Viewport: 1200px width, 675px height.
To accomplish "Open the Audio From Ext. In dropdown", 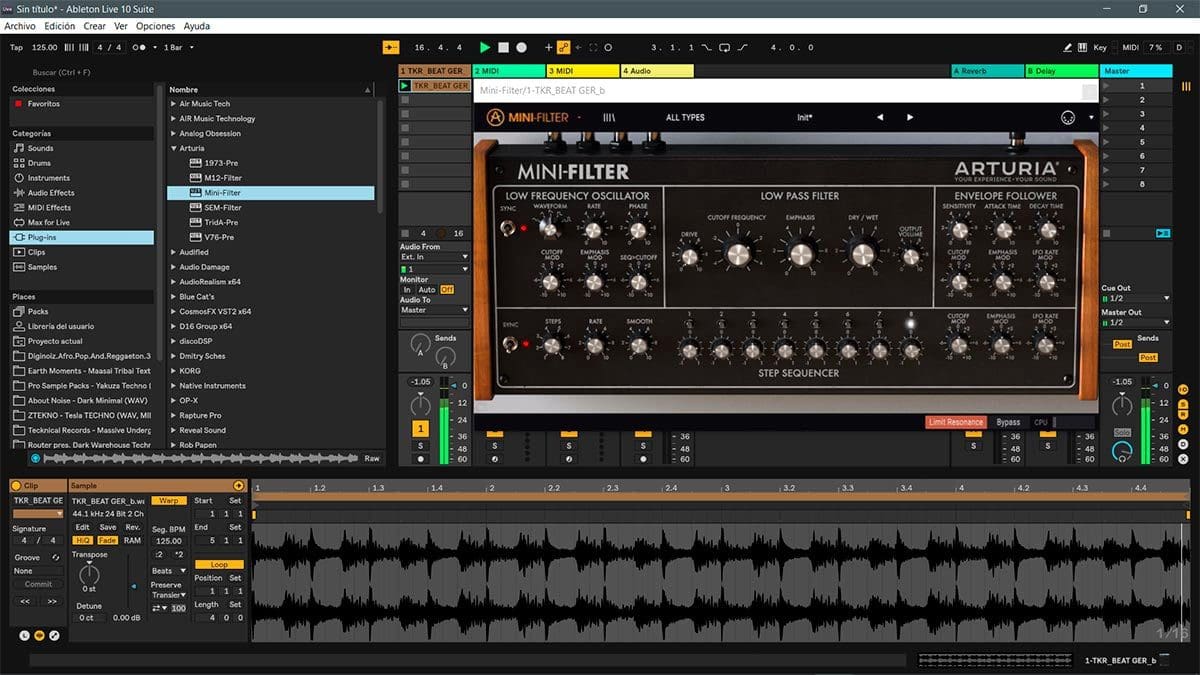I will click(434, 257).
